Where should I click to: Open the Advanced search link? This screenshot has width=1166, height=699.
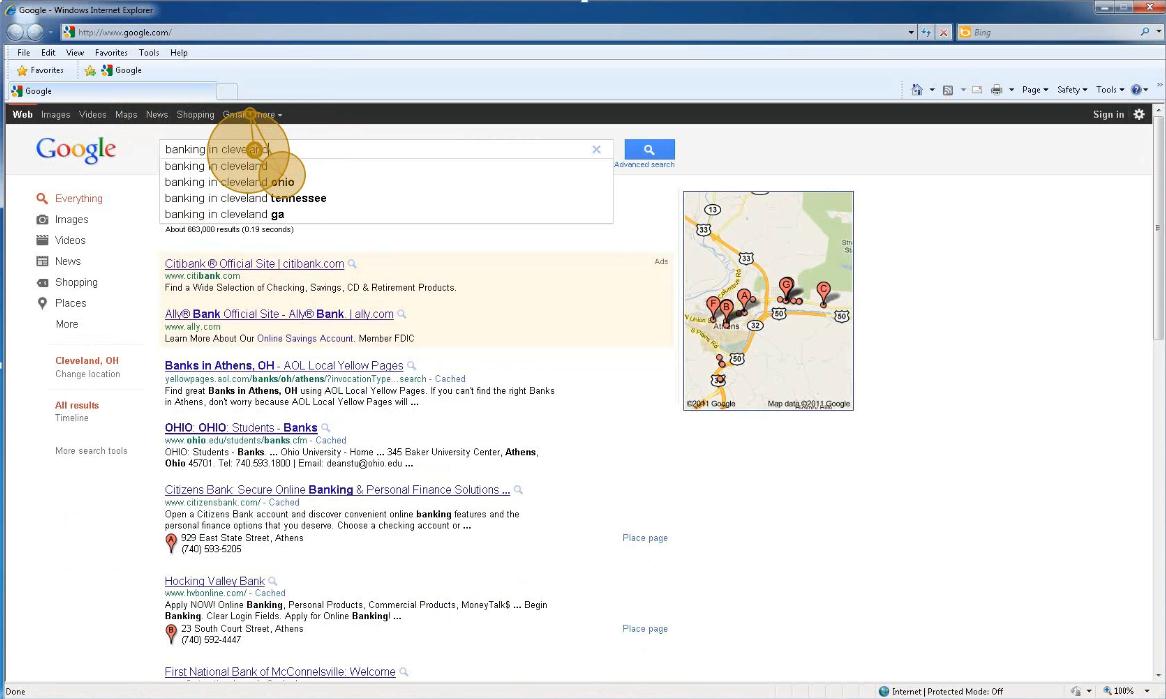(644, 164)
